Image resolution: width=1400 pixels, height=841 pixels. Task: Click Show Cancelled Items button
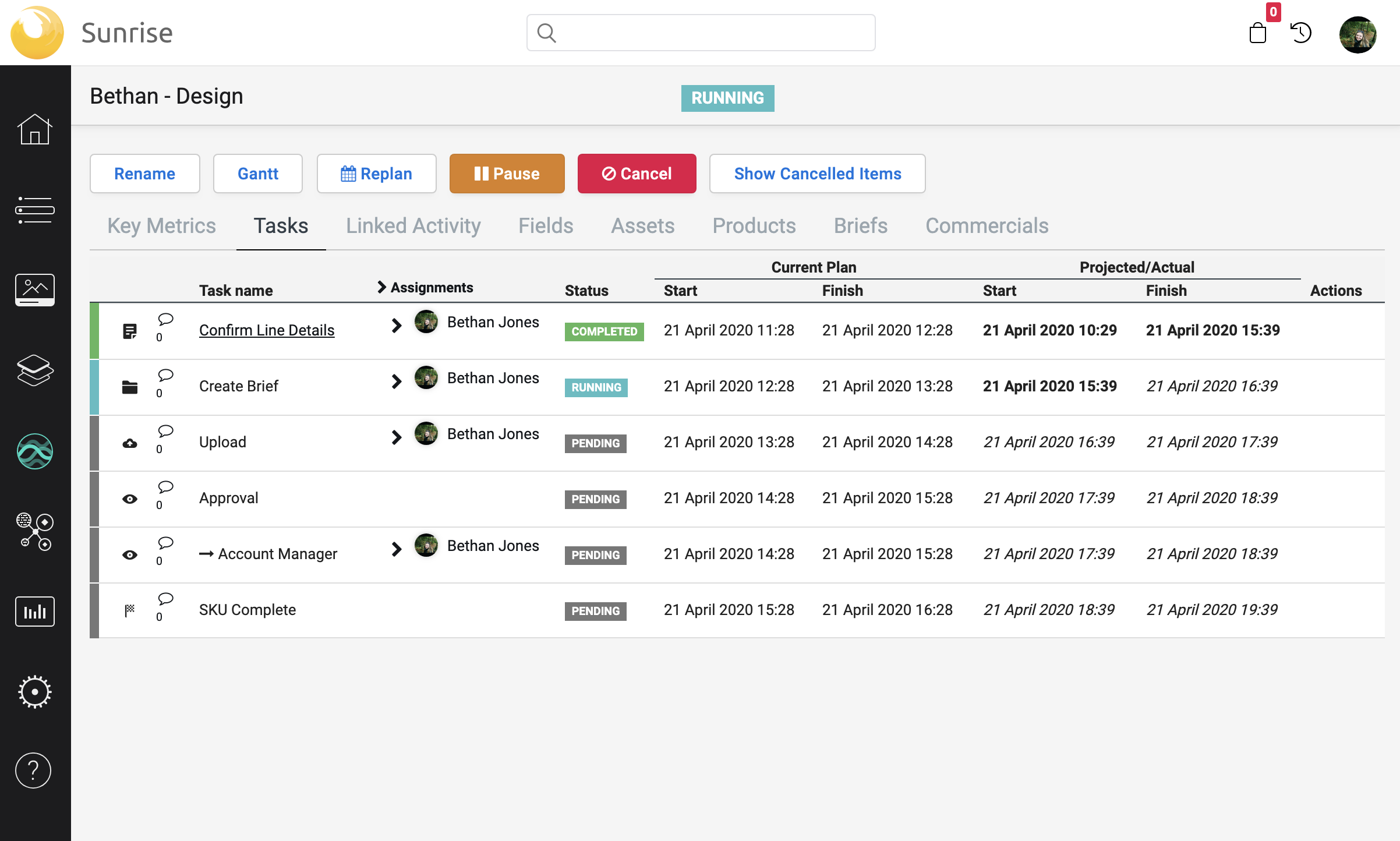click(817, 174)
